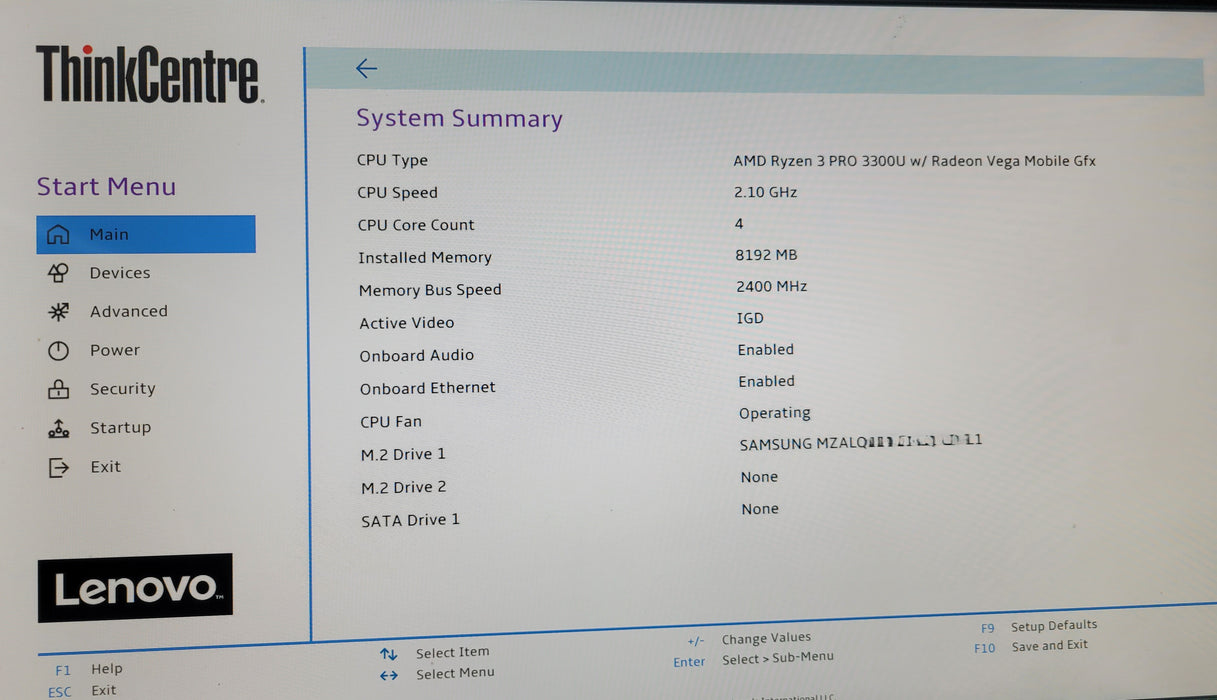The height and width of the screenshot is (700, 1217).
Task: Select the CPU Core Count label
Action: [416, 225]
